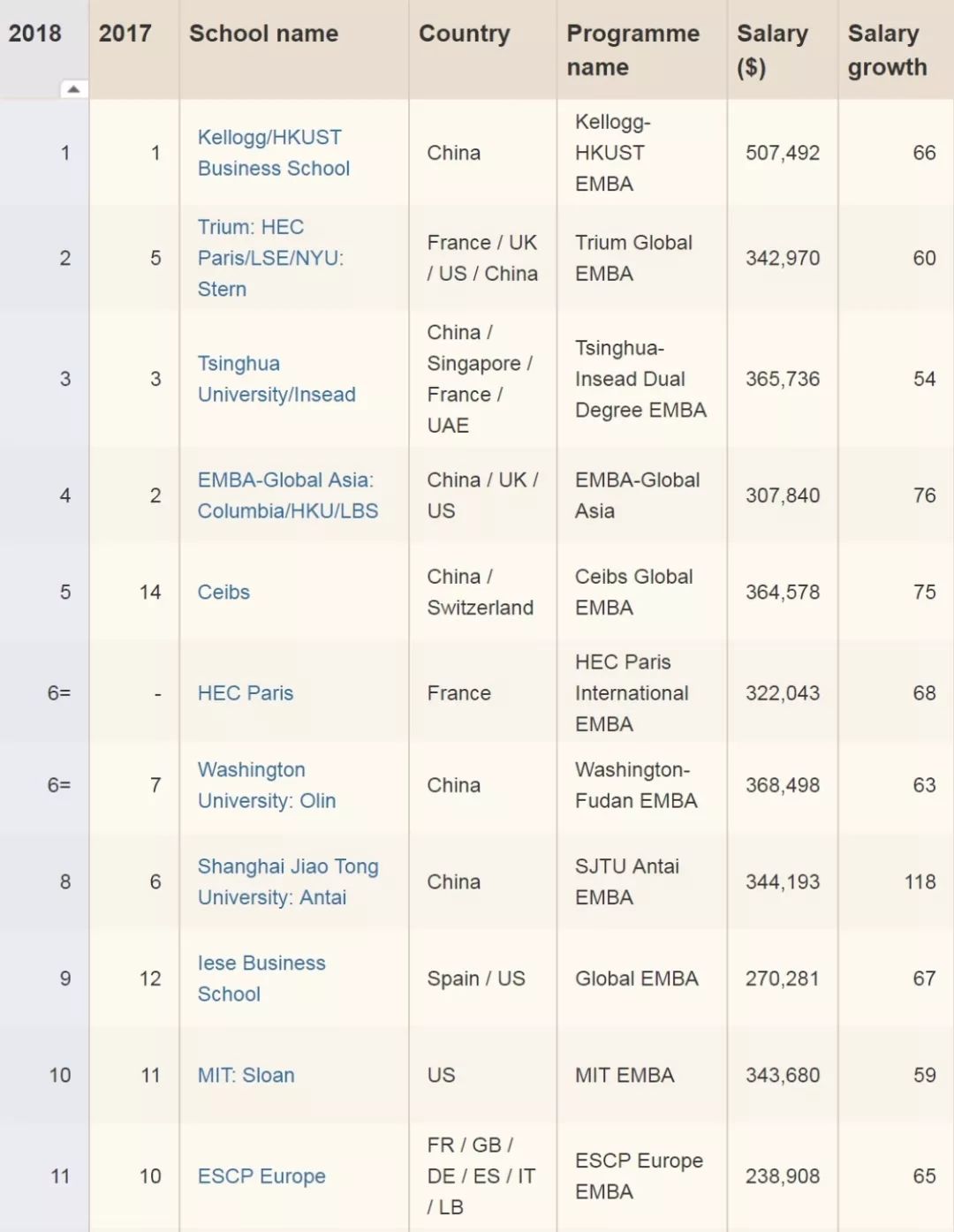Open EMBA-Global Asia: Columbia/HKU/LBS link

(x=287, y=495)
